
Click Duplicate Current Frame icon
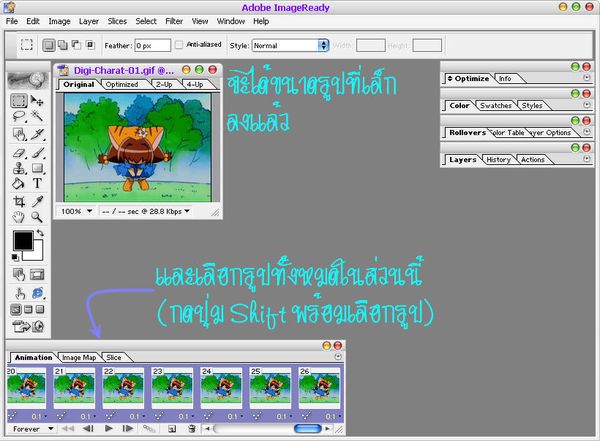[x=172, y=429]
